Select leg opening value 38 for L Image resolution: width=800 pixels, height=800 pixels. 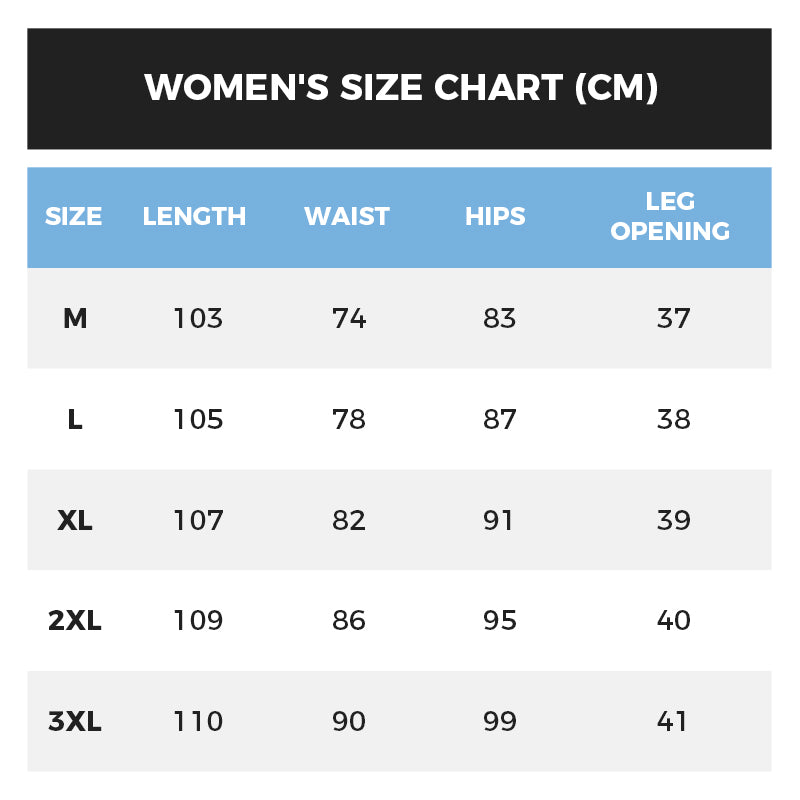pos(674,420)
